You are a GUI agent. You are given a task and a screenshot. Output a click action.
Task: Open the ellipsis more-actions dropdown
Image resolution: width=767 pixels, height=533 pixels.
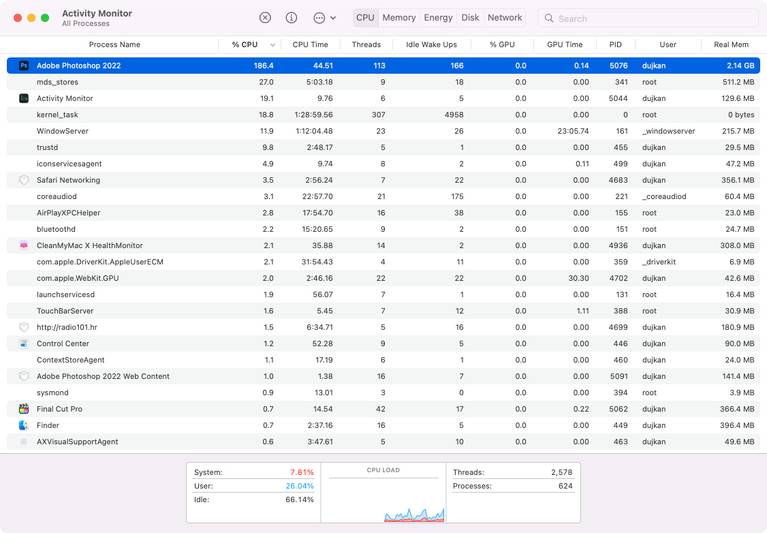pyautogui.click(x=324, y=18)
